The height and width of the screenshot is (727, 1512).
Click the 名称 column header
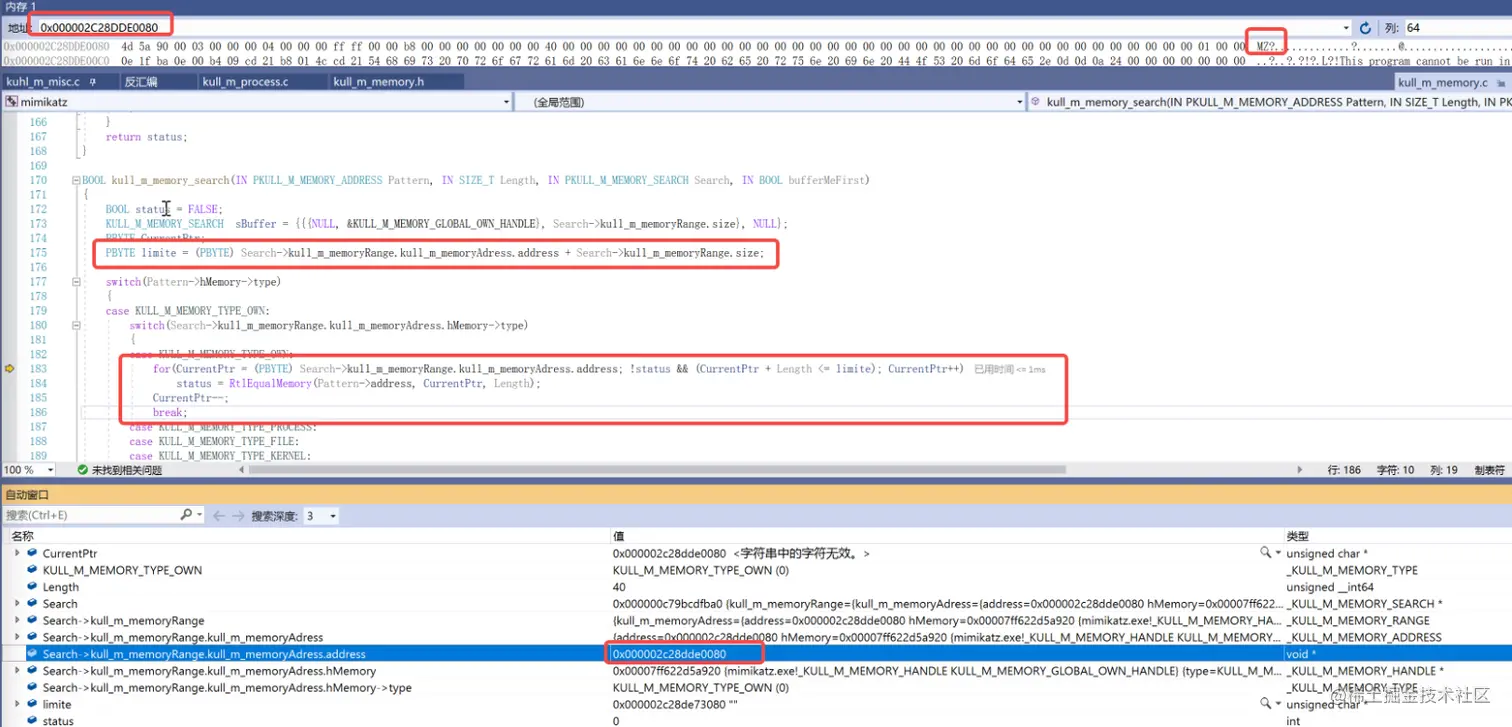click(x=22, y=537)
